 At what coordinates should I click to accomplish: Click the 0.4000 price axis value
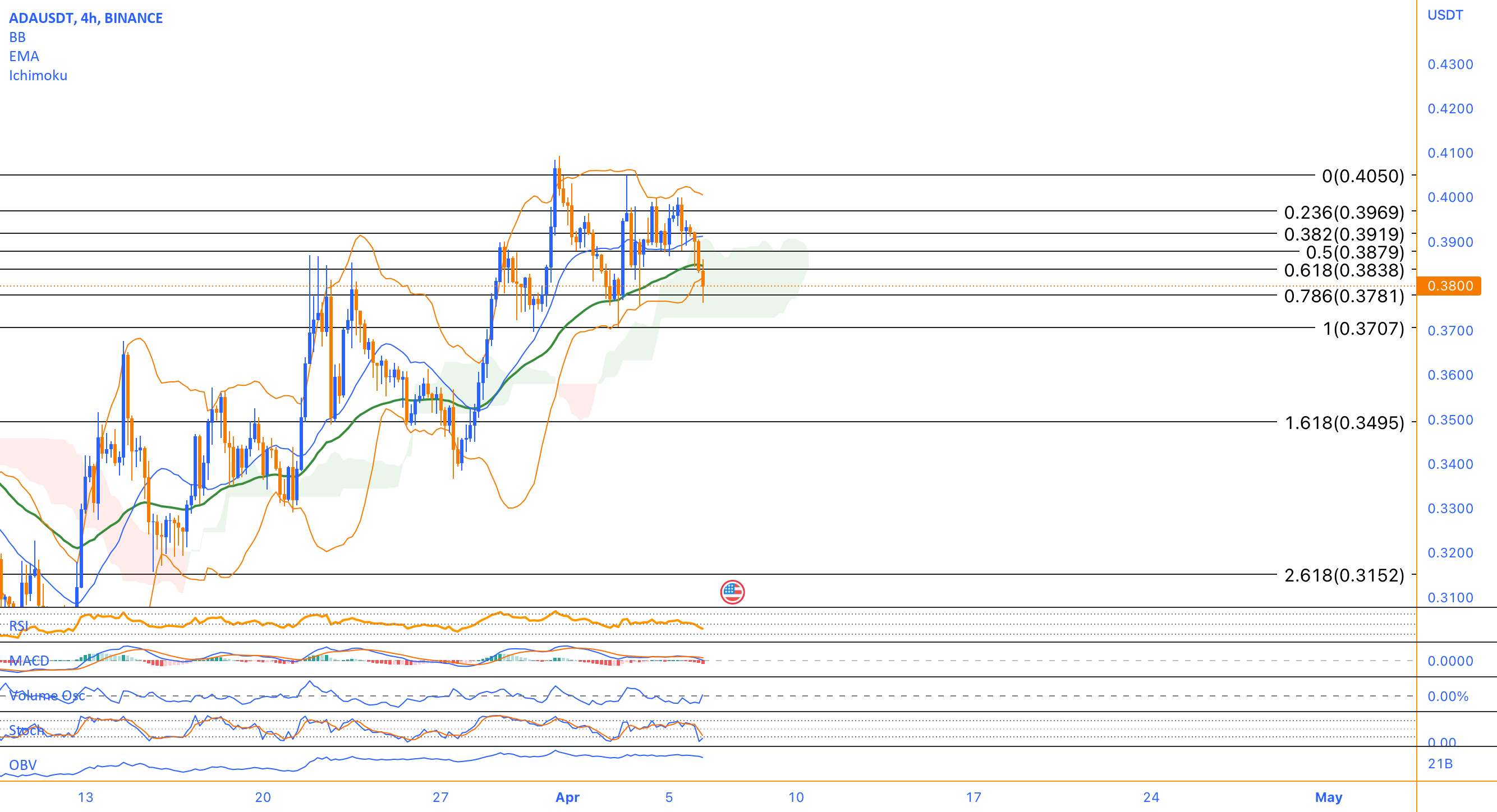click(x=1450, y=197)
